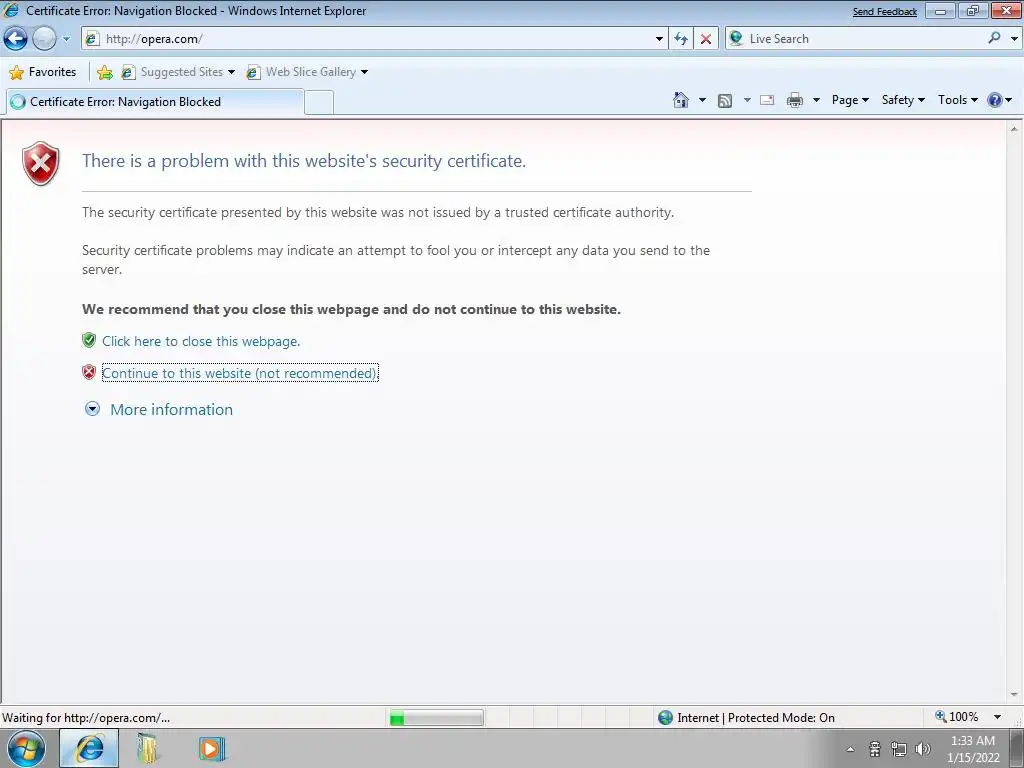1024x768 pixels.
Task: Click the page icon in address bar
Action: pos(93,39)
